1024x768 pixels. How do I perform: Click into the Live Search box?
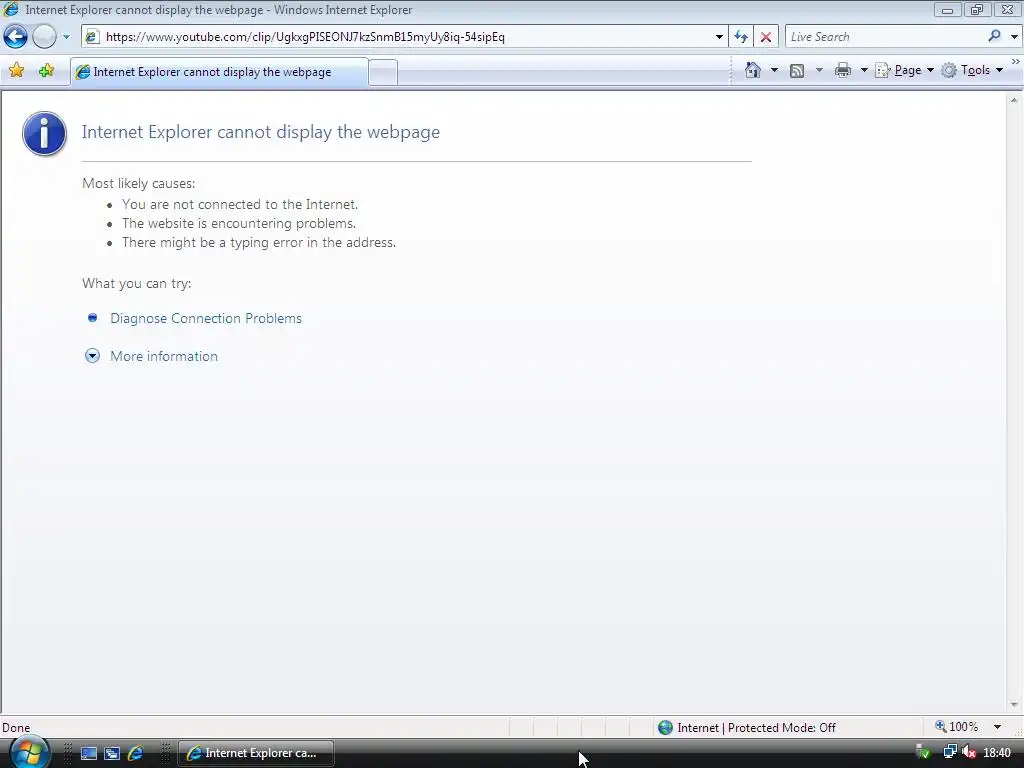coord(885,37)
